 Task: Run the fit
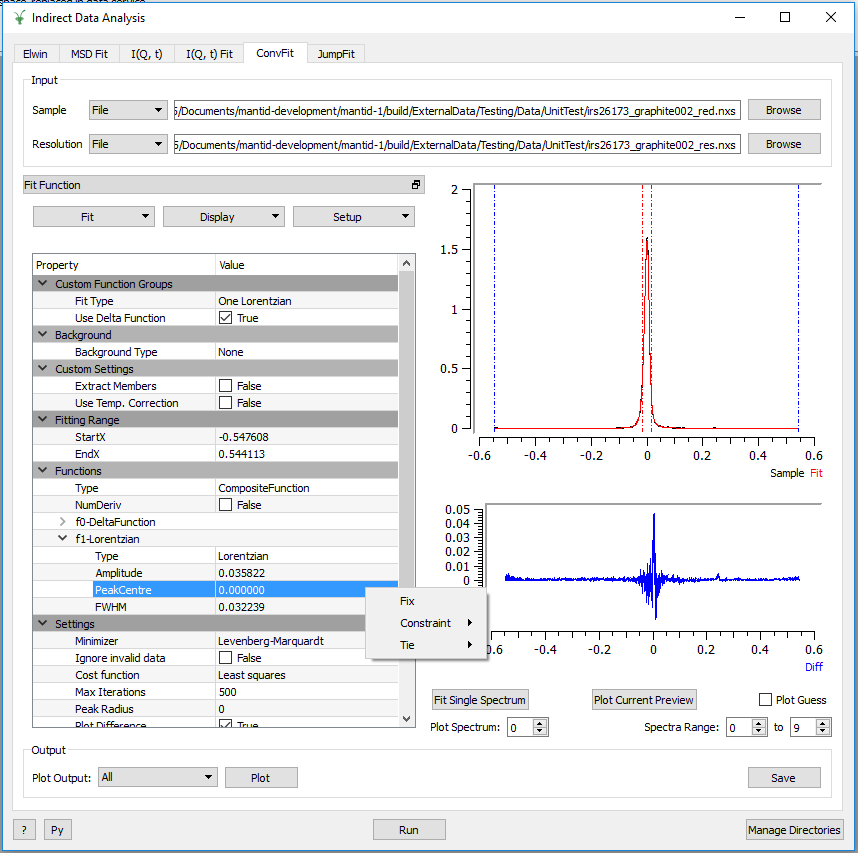click(x=408, y=829)
